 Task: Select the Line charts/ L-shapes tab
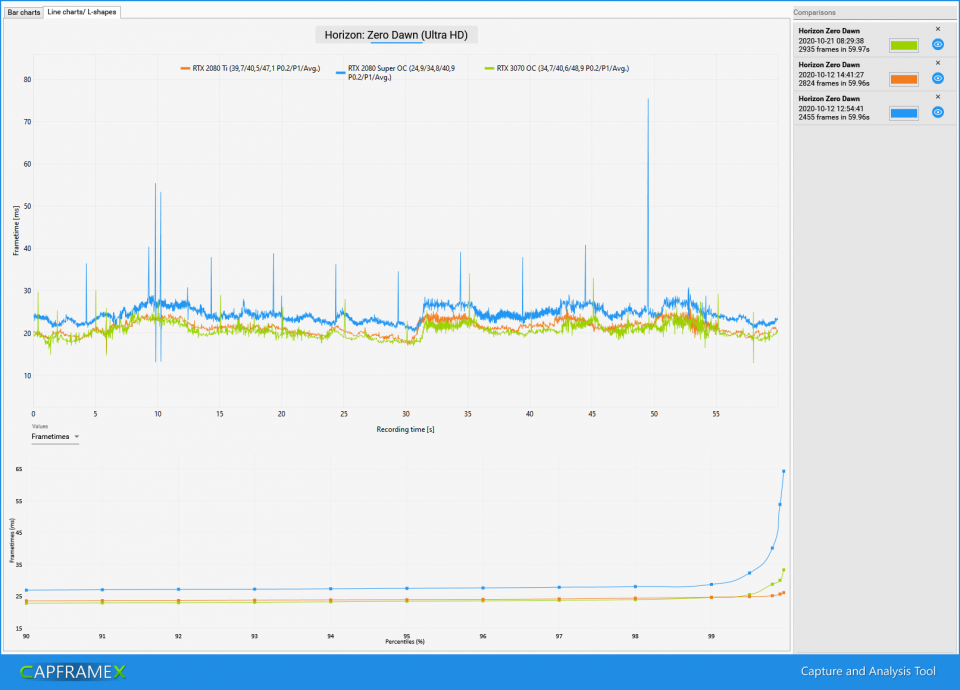(x=82, y=12)
